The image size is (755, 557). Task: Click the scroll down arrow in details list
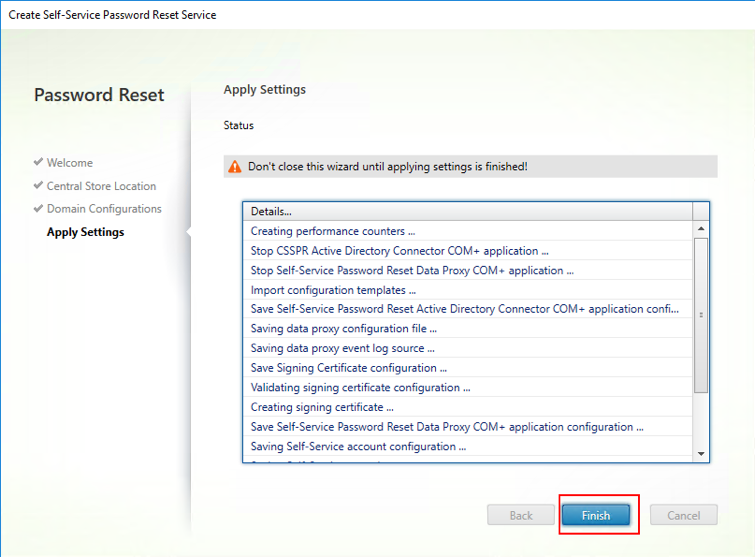(x=701, y=453)
